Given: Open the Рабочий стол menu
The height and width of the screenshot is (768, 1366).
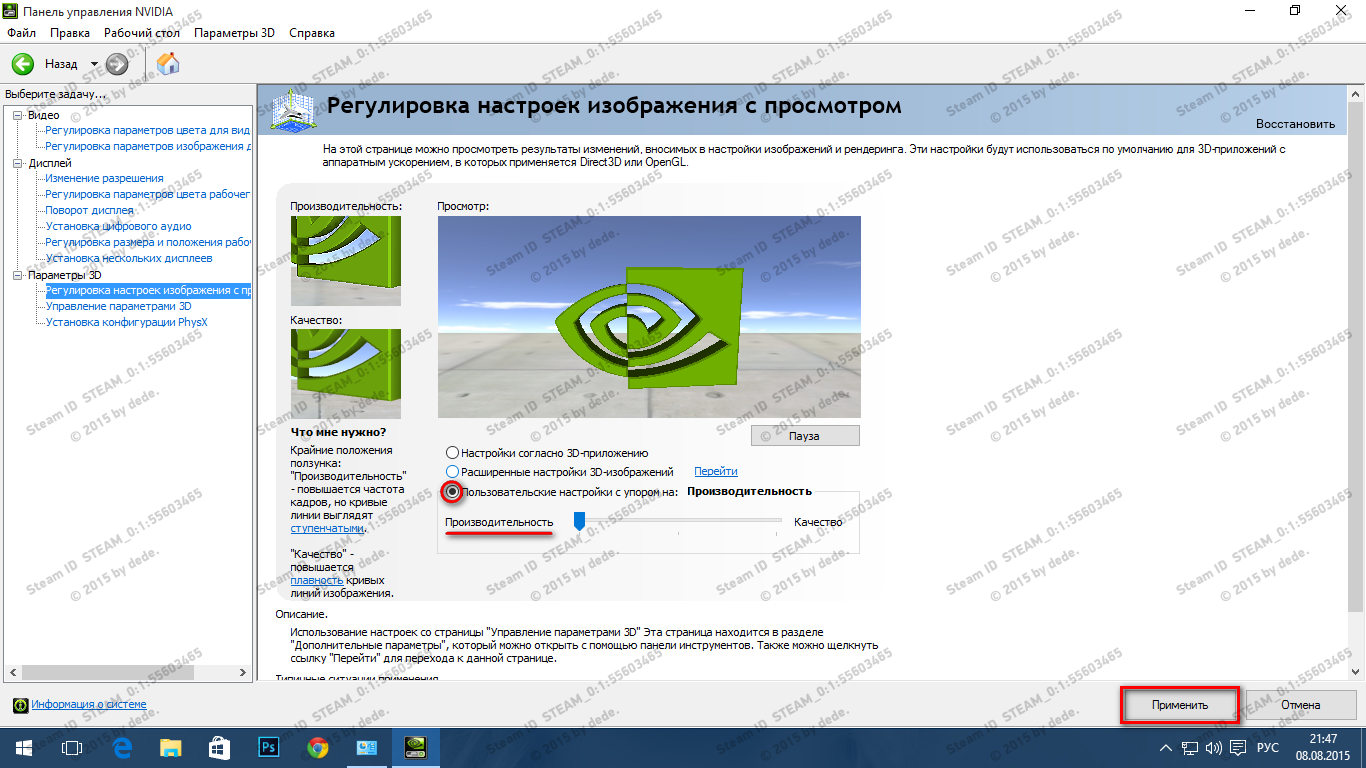Looking at the screenshot, I should (x=142, y=33).
